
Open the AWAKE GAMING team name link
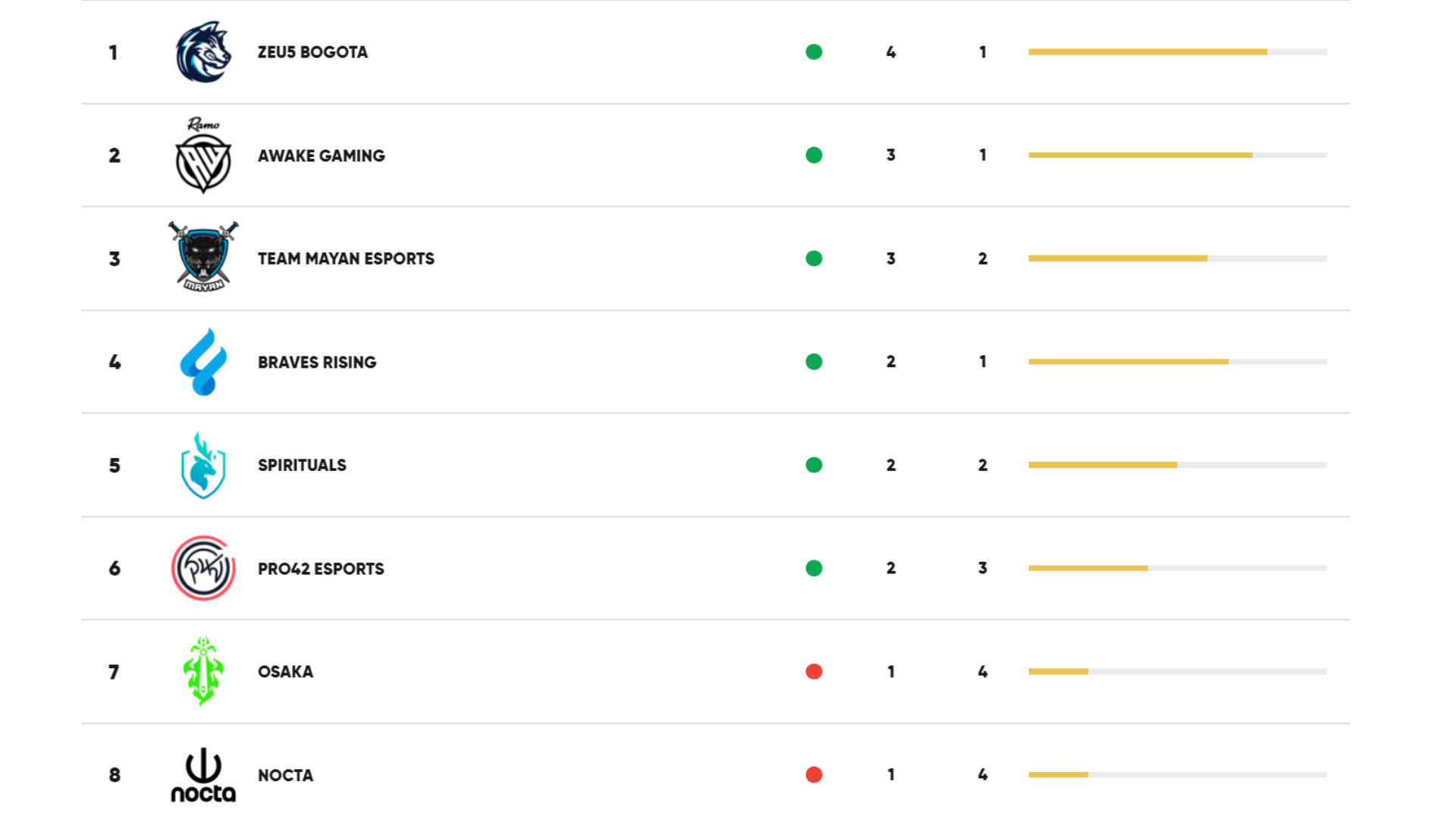tap(322, 155)
